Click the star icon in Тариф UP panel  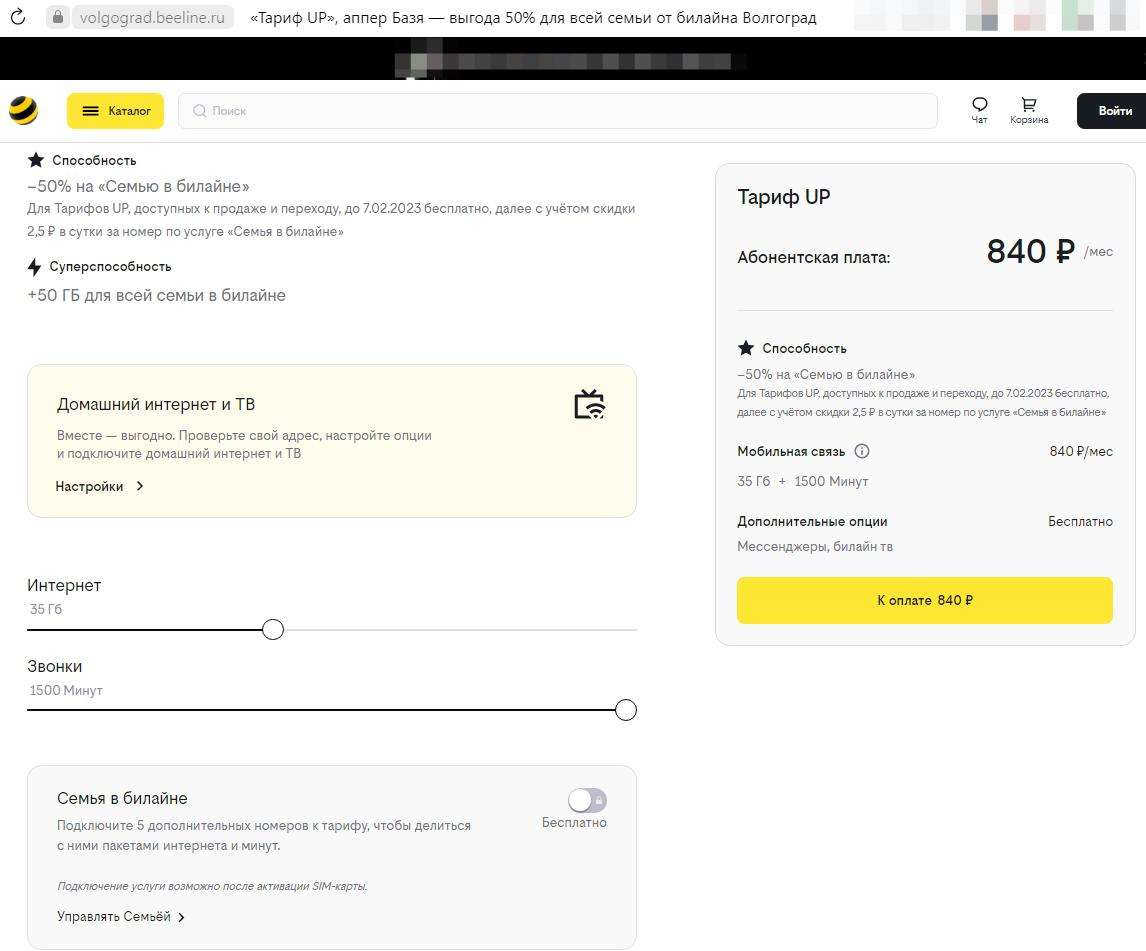[745, 348]
